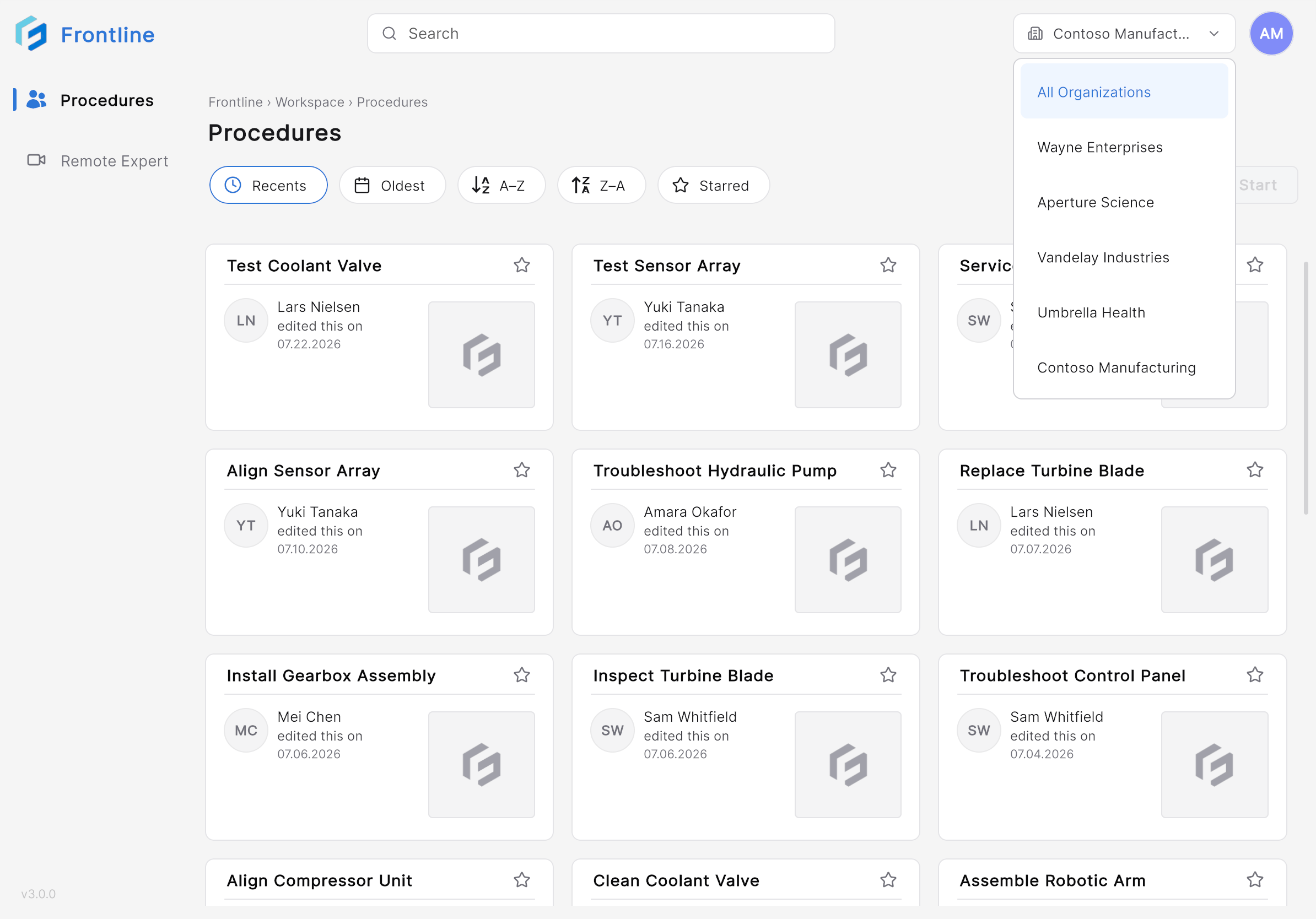
Task: Open the Replace Turbine Blade card title
Action: [1051, 471]
